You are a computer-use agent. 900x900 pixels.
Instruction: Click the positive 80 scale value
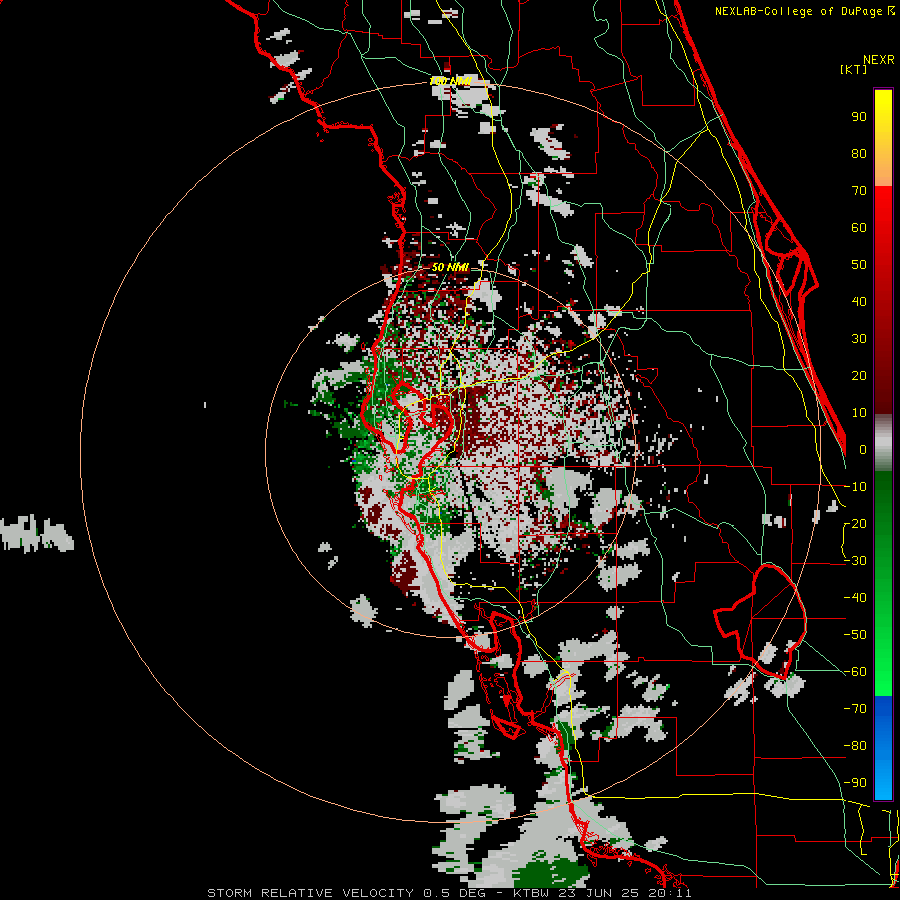click(x=859, y=154)
